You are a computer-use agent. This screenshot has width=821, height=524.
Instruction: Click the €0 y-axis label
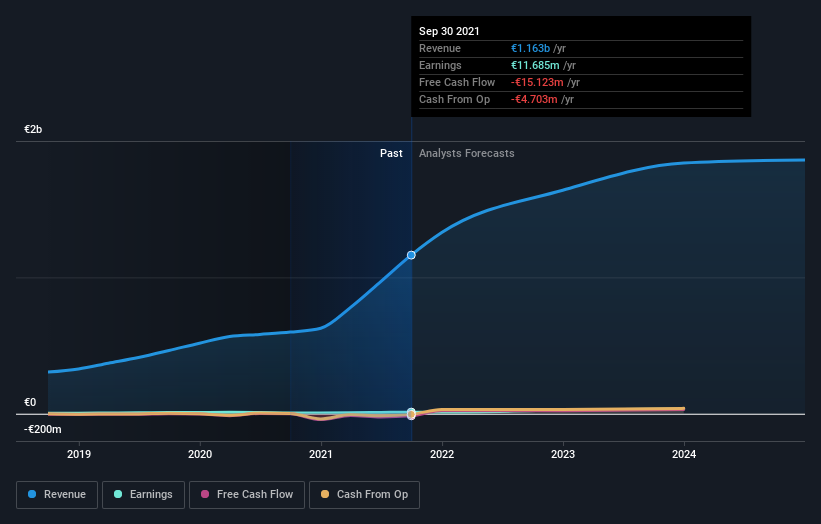[x=30, y=402]
